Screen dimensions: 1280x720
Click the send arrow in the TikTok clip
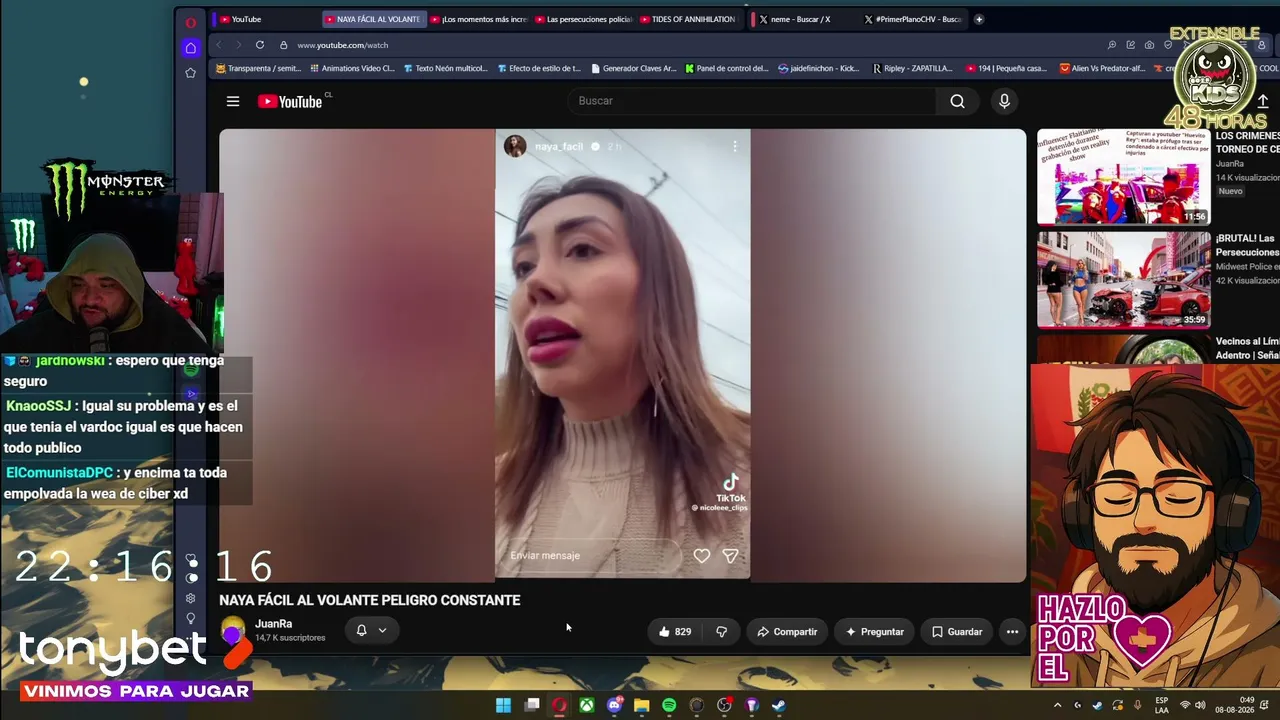(x=730, y=556)
